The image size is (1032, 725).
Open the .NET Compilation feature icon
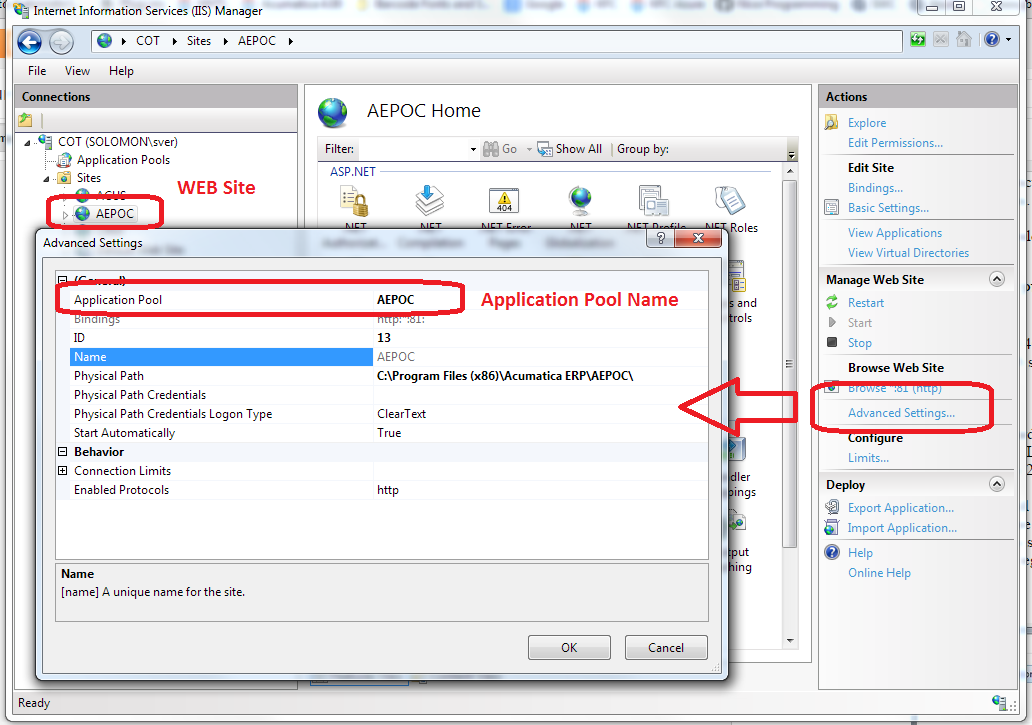tap(430, 201)
